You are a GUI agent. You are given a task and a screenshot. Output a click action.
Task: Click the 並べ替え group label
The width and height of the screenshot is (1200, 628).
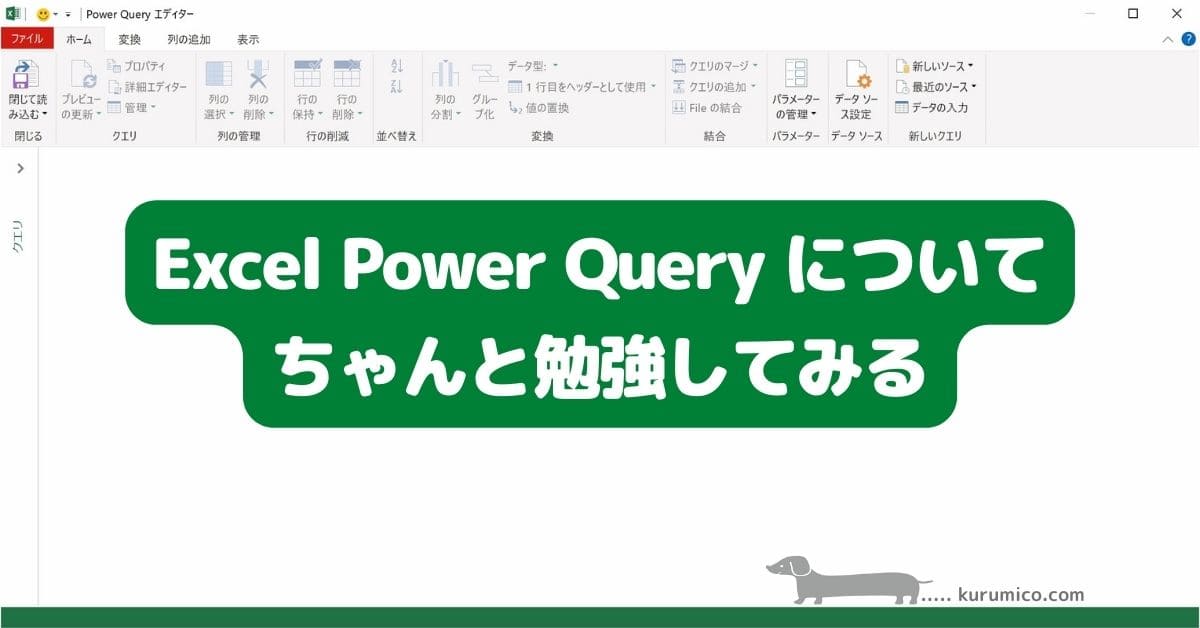point(397,136)
